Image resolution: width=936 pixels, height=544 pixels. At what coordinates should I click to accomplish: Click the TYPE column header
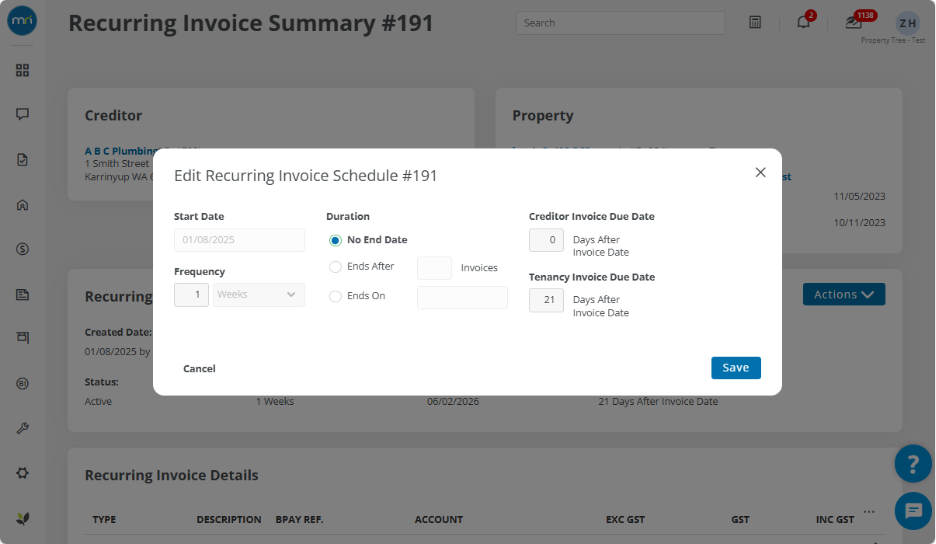104,520
